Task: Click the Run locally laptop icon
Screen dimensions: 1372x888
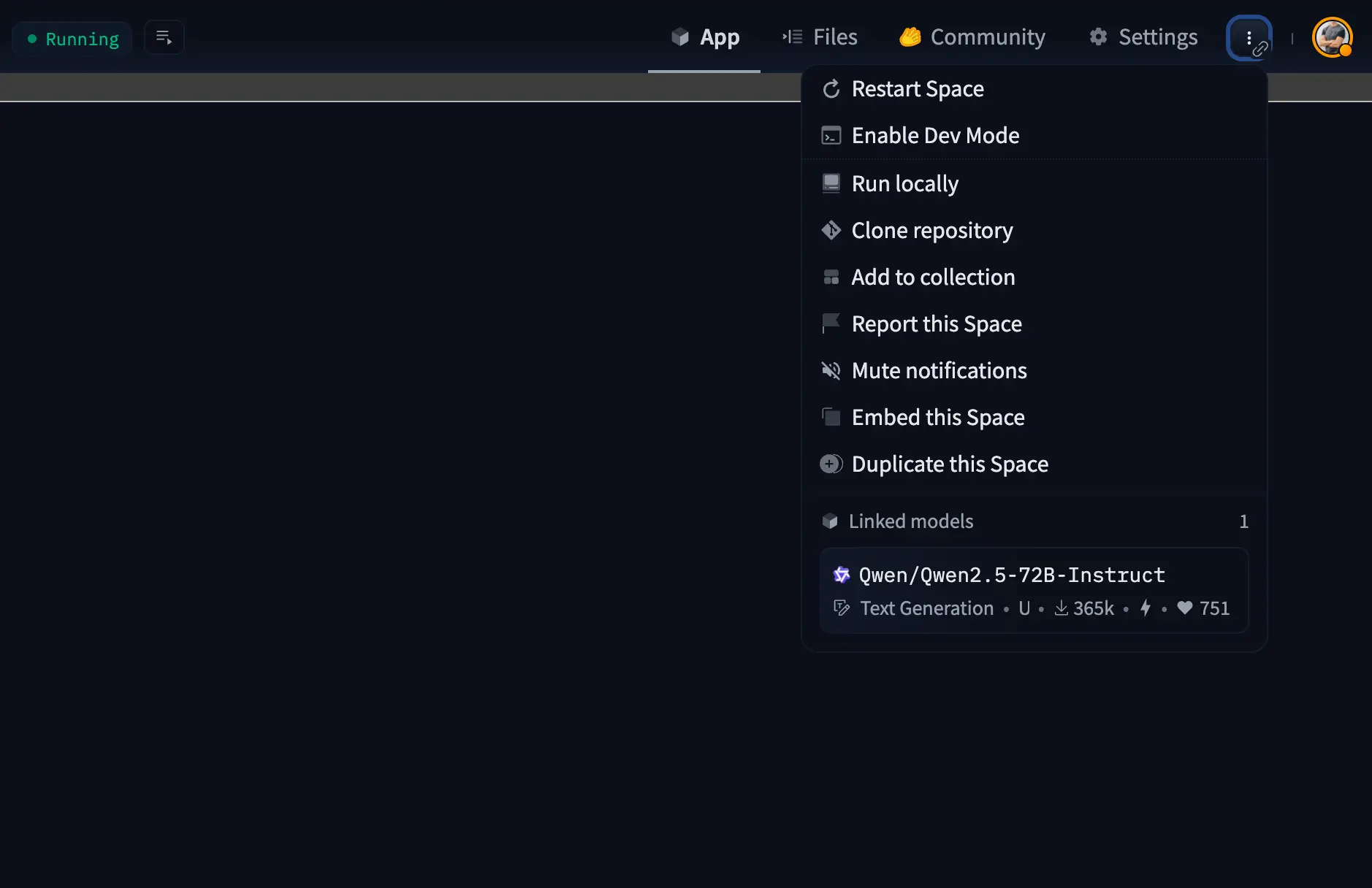Action: point(831,183)
